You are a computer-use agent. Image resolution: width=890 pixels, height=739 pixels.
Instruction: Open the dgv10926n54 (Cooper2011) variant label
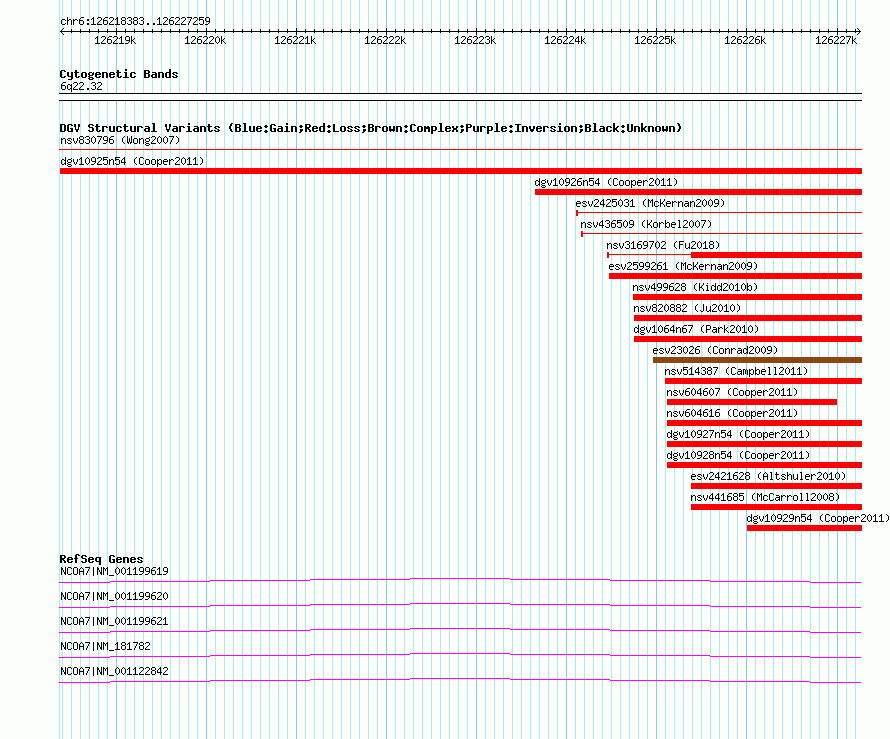pyautogui.click(x=606, y=182)
